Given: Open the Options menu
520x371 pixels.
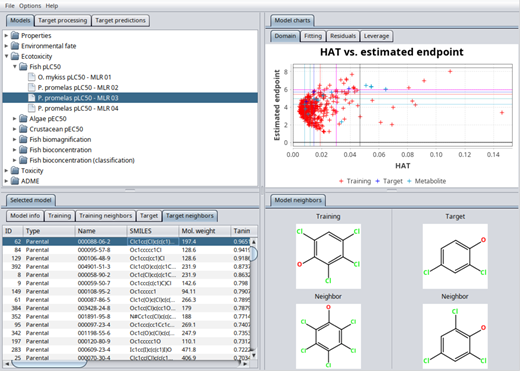Looking at the screenshot, I should click(30, 6).
